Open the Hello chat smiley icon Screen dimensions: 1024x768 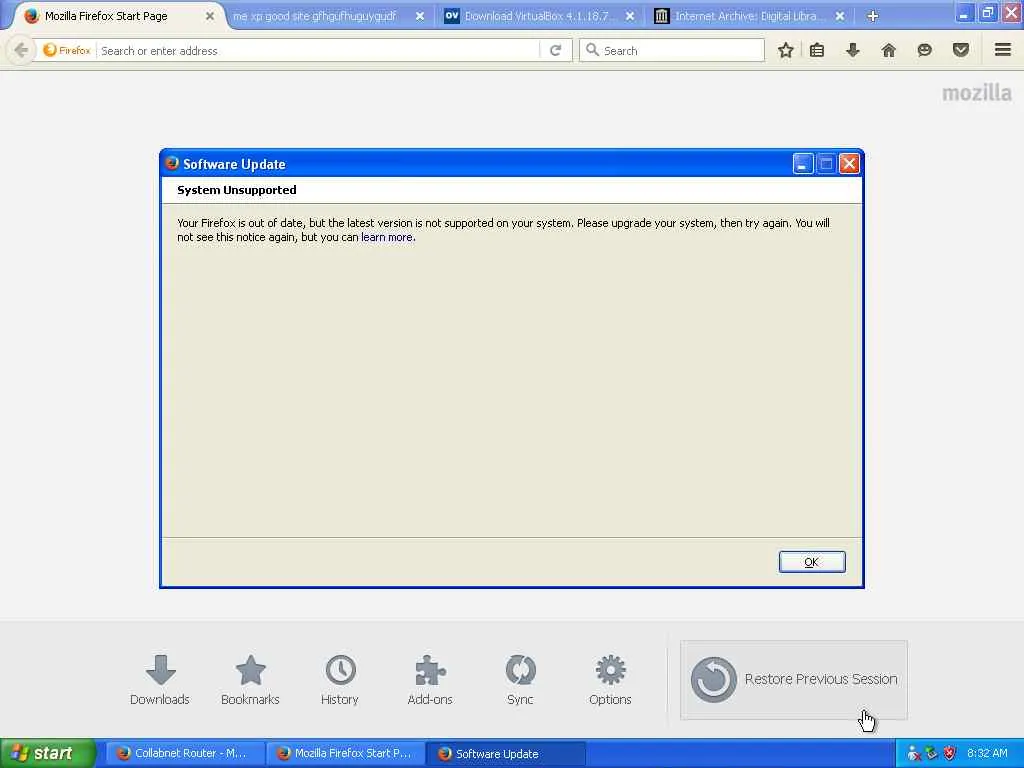[x=924, y=50]
